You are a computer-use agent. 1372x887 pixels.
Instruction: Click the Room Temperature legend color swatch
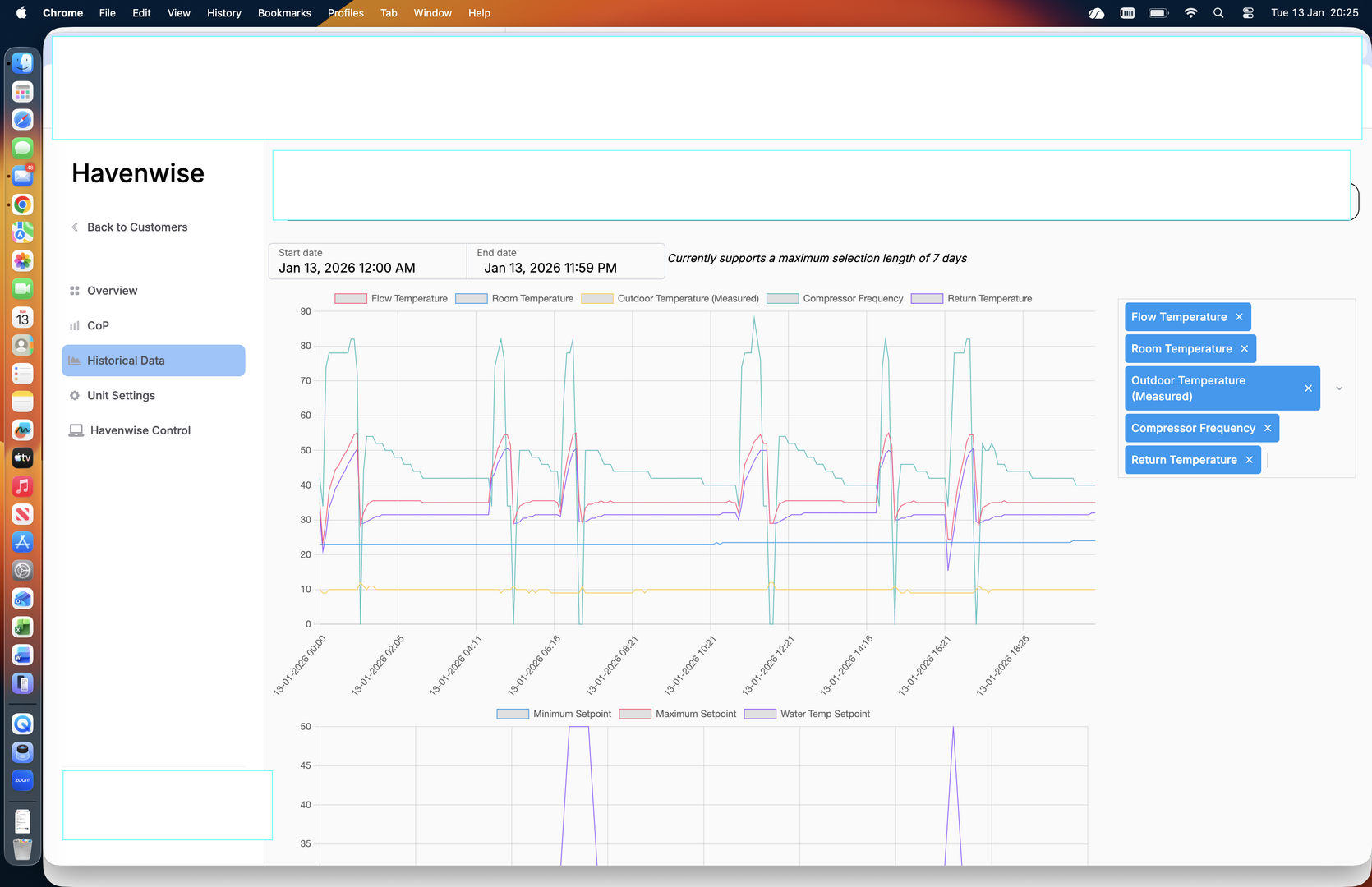point(472,299)
